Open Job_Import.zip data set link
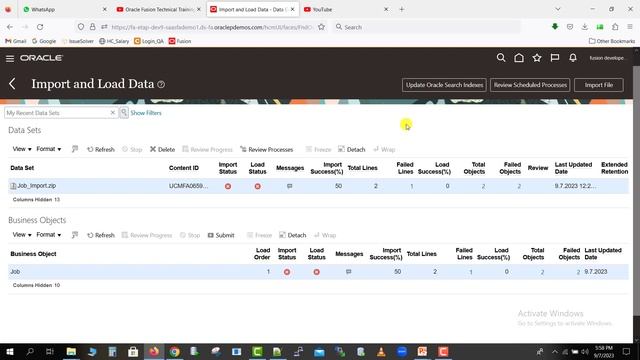640x360 pixels. [x=37, y=186]
